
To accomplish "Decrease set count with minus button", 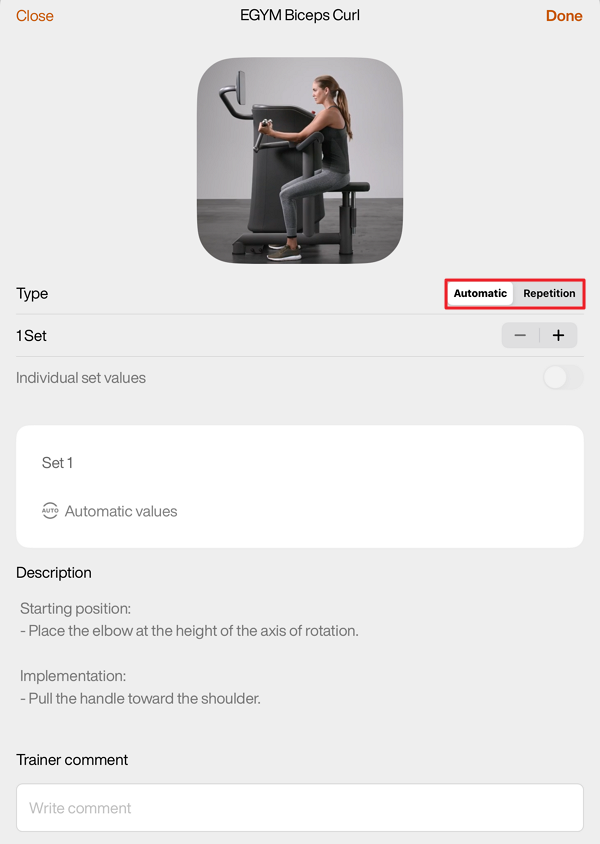I will tap(520, 336).
